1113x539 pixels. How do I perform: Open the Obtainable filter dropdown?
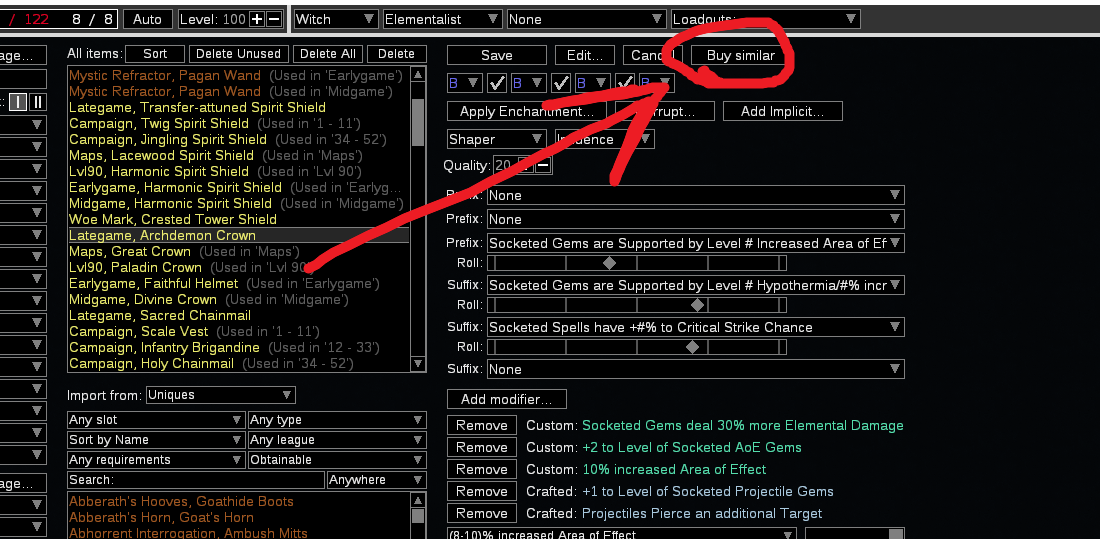[337, 459]
